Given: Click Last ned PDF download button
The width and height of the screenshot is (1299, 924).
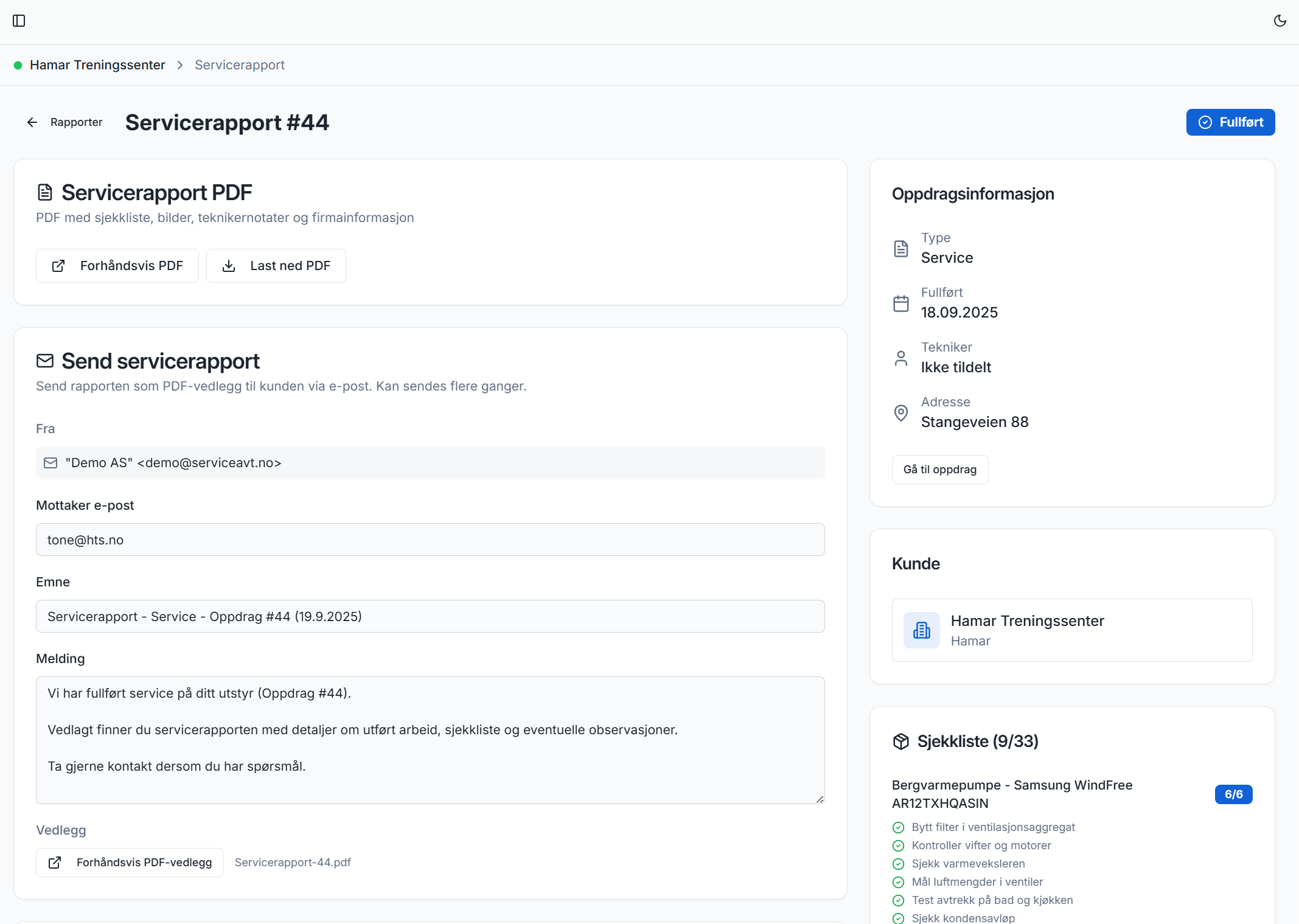Looking at the screenshot, I should (276, 266).
